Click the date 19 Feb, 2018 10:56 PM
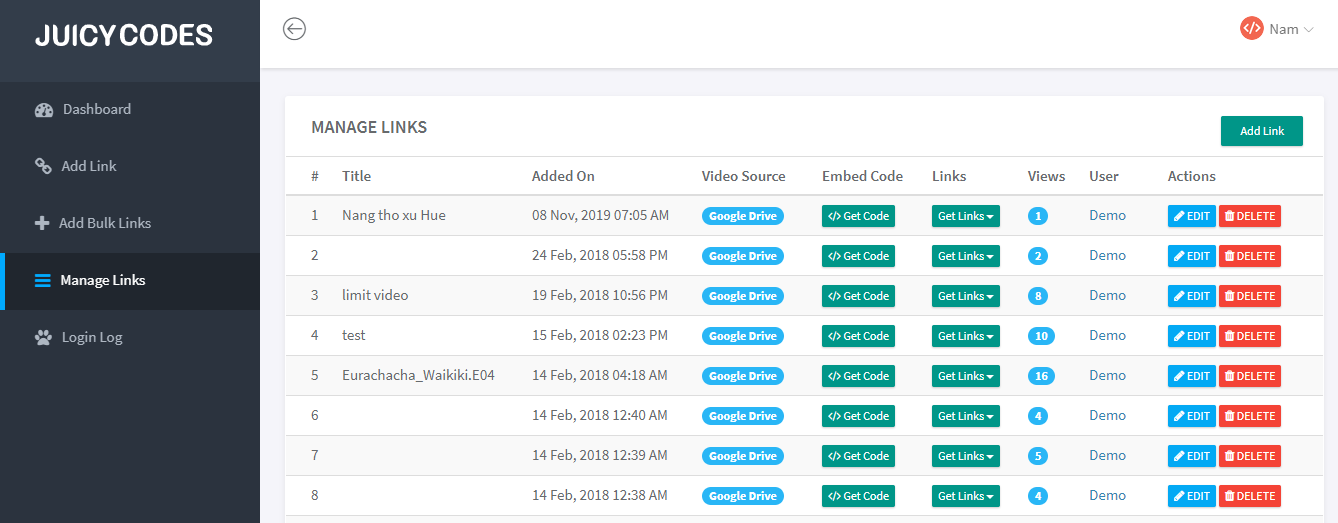The height and width of the screenshot is (523, 1338). (x=600, y=295)
